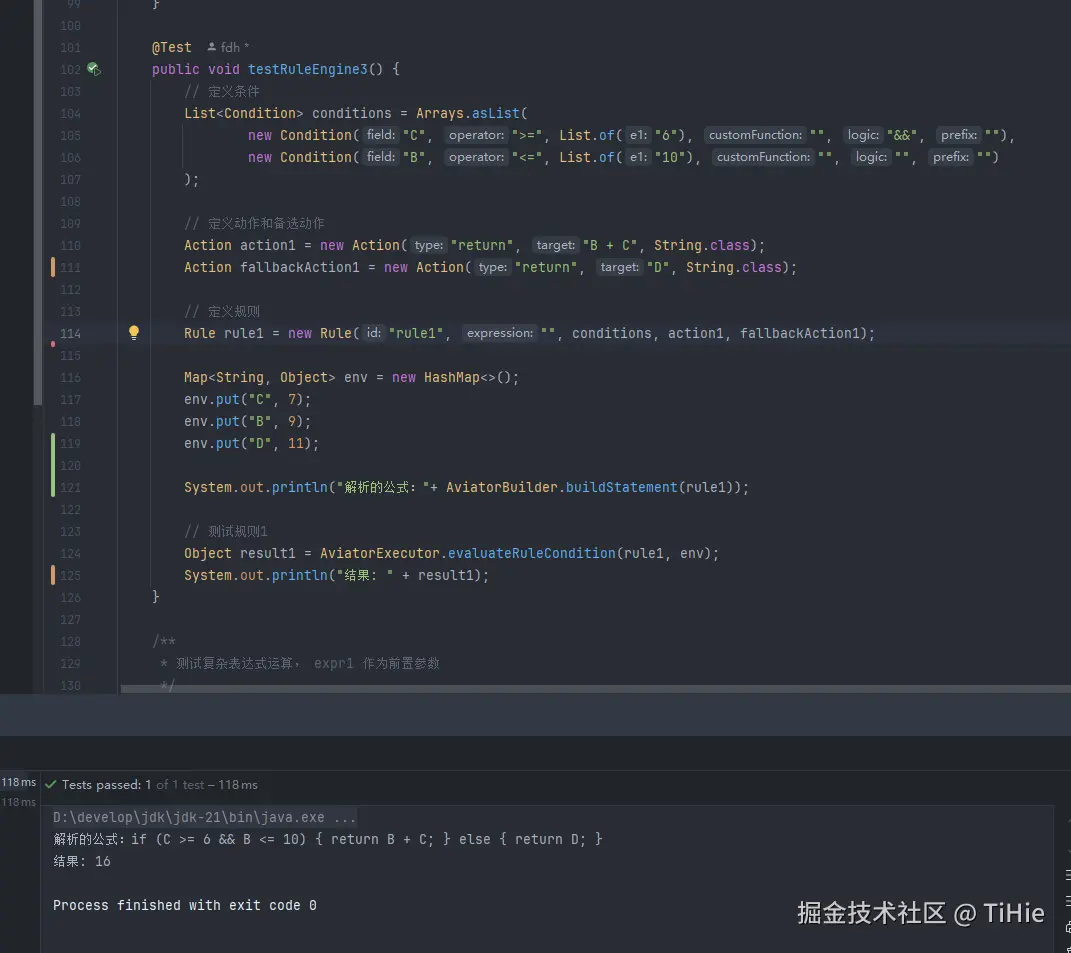Image resolution: width=1071 pixels, height=953 pixels.
Task: Click the customFunction: inlay hint on line 105
Action: (755, 135)
